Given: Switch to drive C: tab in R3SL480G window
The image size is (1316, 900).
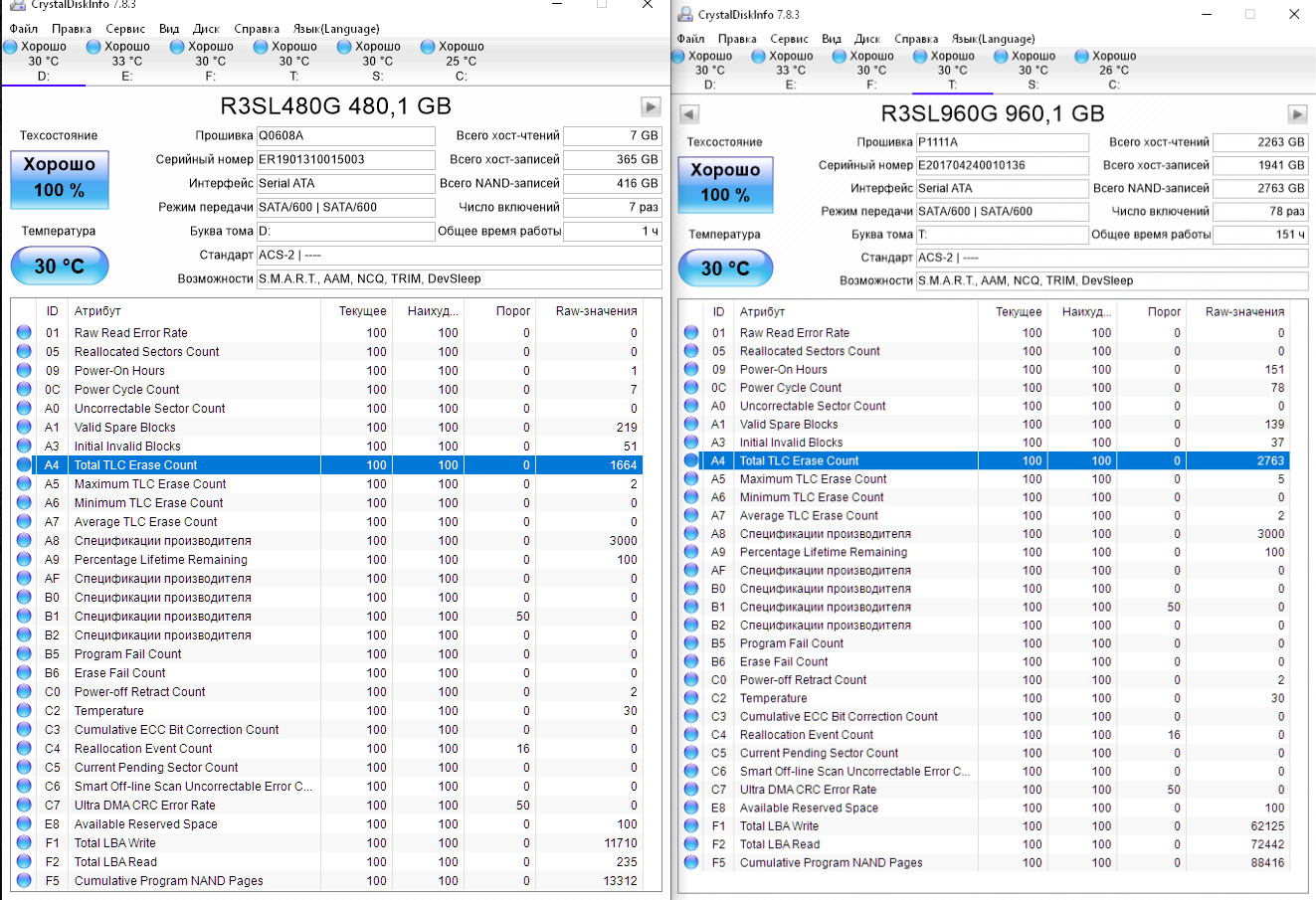Looking at the screenshot, I should point(462,61).
